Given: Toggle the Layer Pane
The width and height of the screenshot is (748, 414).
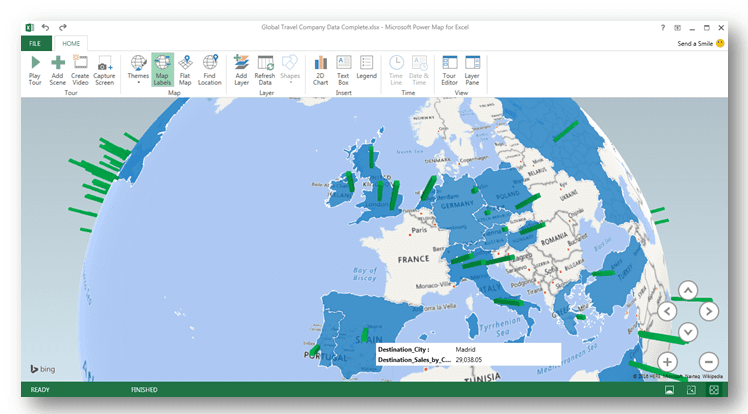Looking at the screenshot, I should (x=472, y=71).
